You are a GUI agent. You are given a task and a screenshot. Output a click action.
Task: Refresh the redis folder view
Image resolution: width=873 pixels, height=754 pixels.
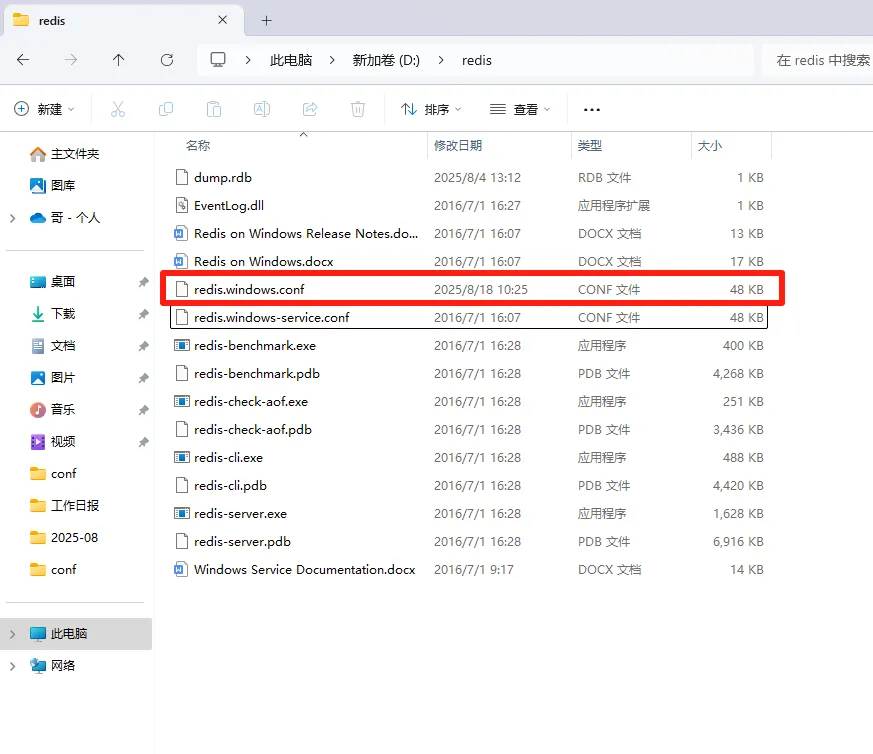point(167,60)
